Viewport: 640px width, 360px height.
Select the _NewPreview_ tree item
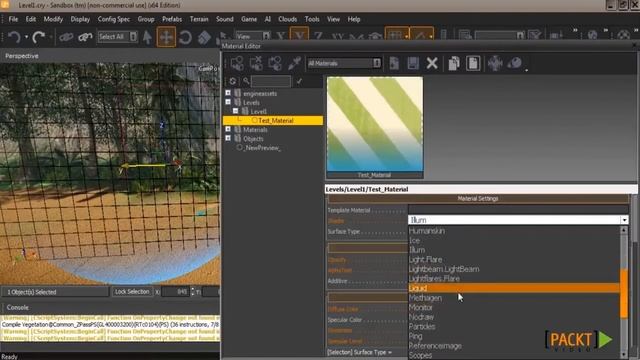click(x=262, y=148)
